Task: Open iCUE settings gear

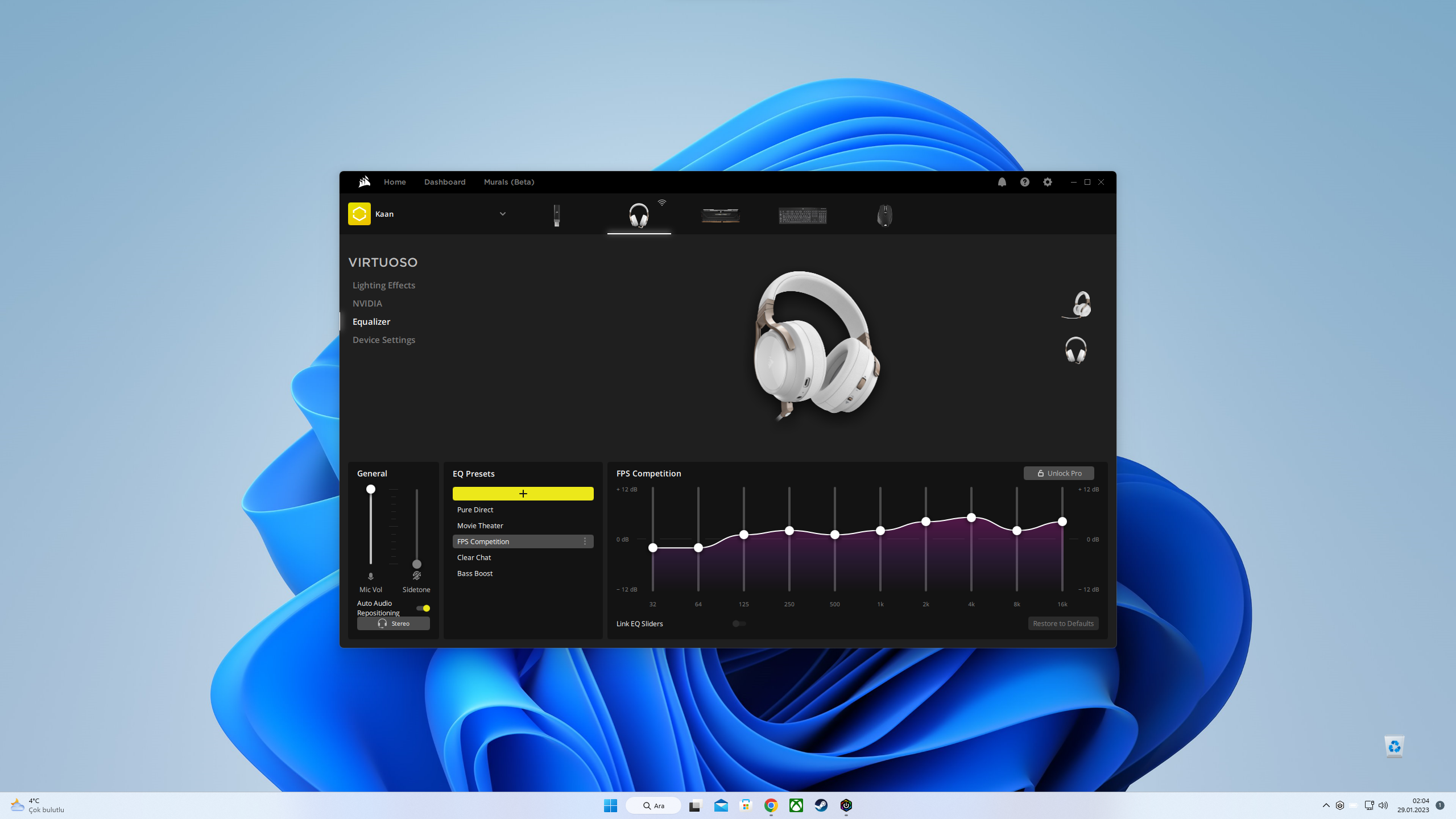Action: point(1048,182)
